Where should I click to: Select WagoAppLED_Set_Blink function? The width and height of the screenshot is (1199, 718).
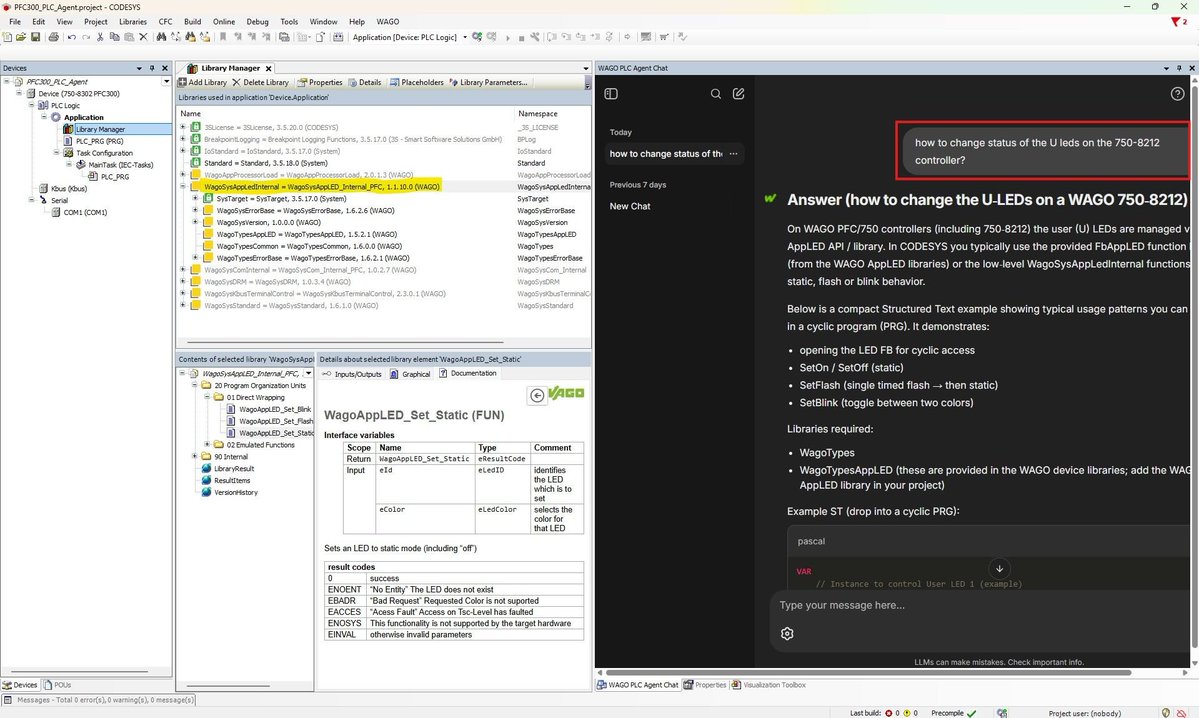click(x=275, y=409)
